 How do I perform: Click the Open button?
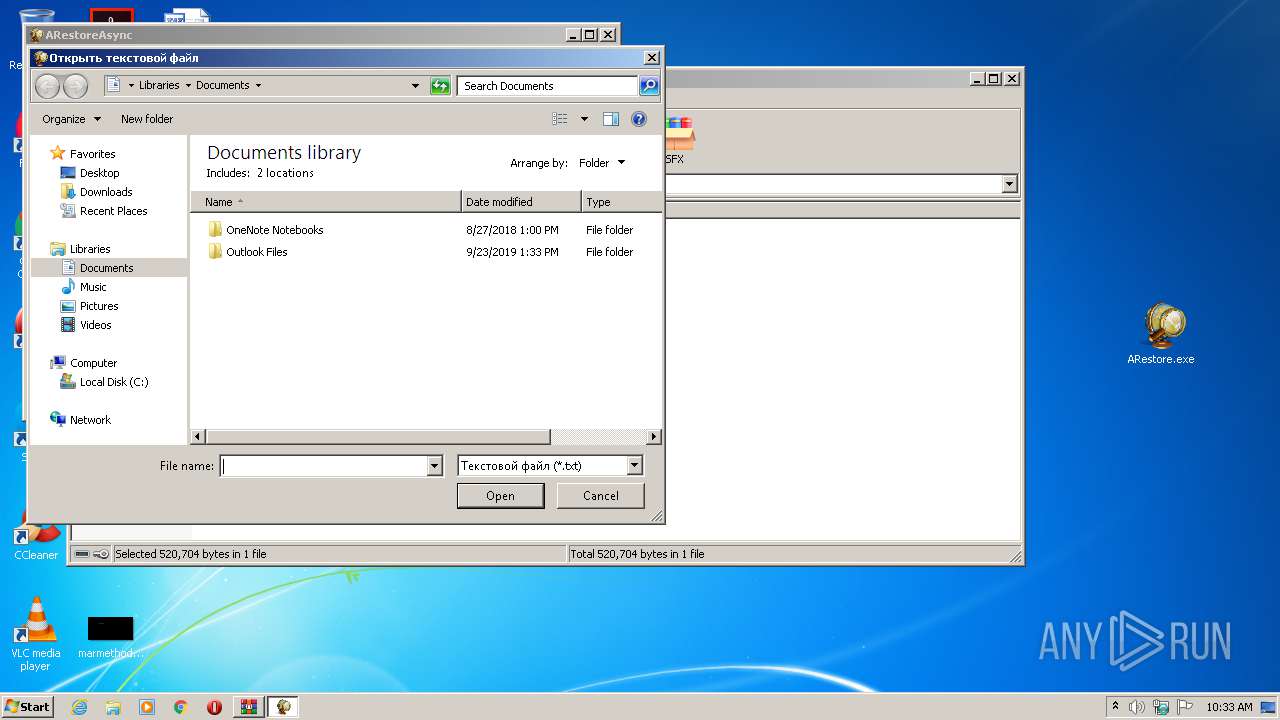click(x=500, y=496)
